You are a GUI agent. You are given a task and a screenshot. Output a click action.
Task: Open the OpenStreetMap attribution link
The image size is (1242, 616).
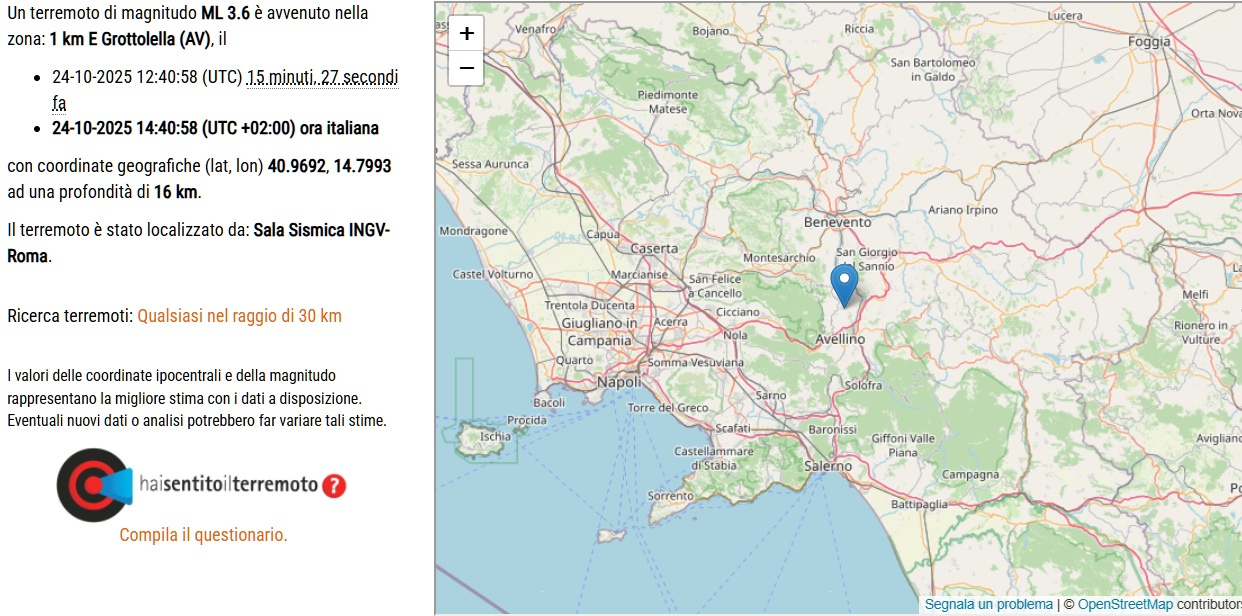coord(1125,605)
